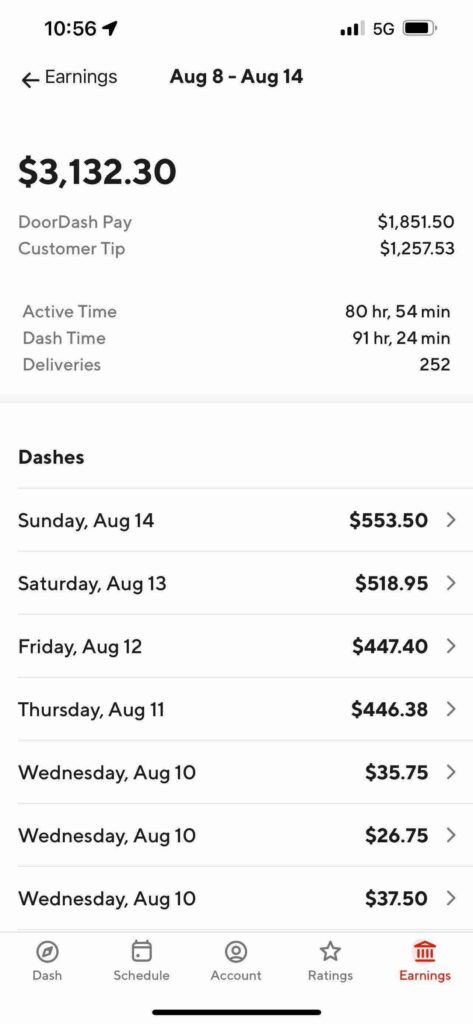473x1024 pixels.
Task: Tap the back arrow beside Earnings
Action: (x=31, y=80)
